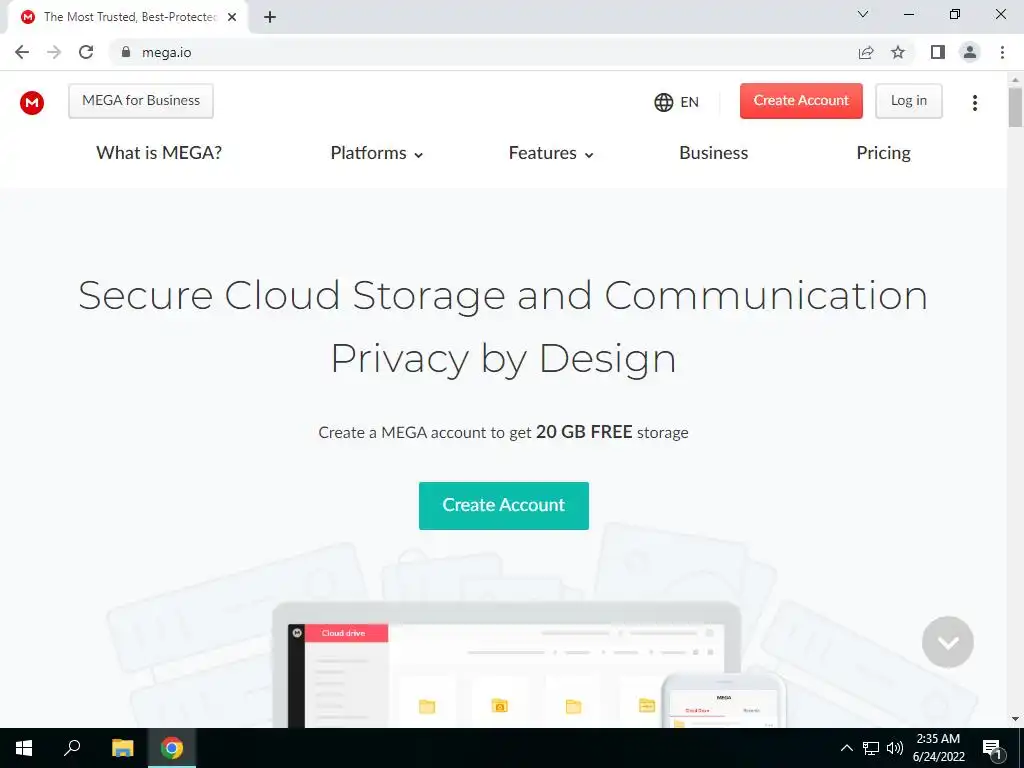Click the green Create Account button
1024x768 pixels.
pos(504,505)
